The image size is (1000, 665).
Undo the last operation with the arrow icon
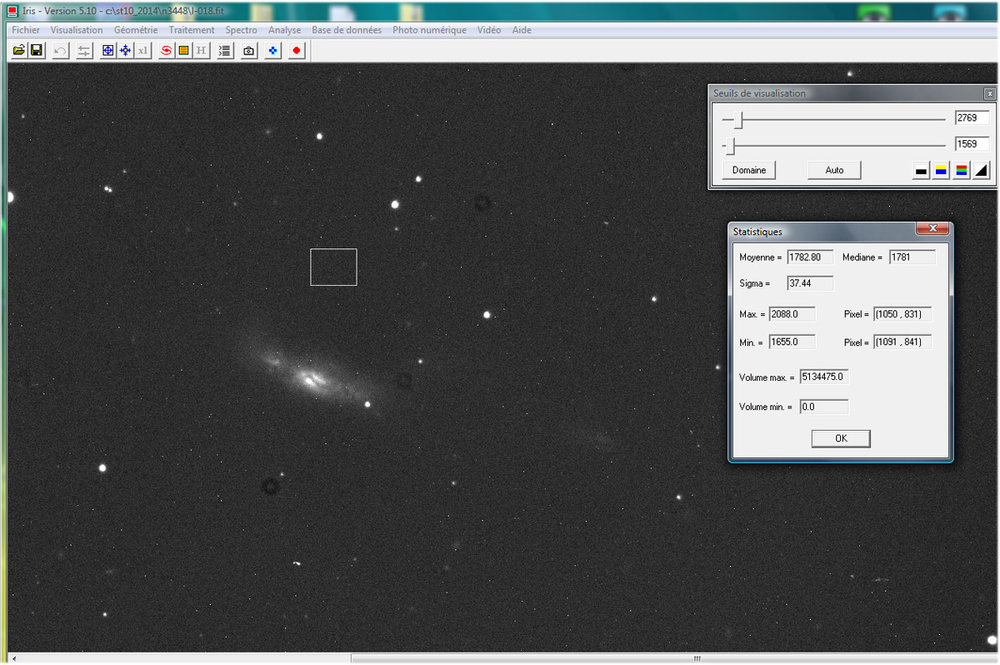[x=60, y=50]
